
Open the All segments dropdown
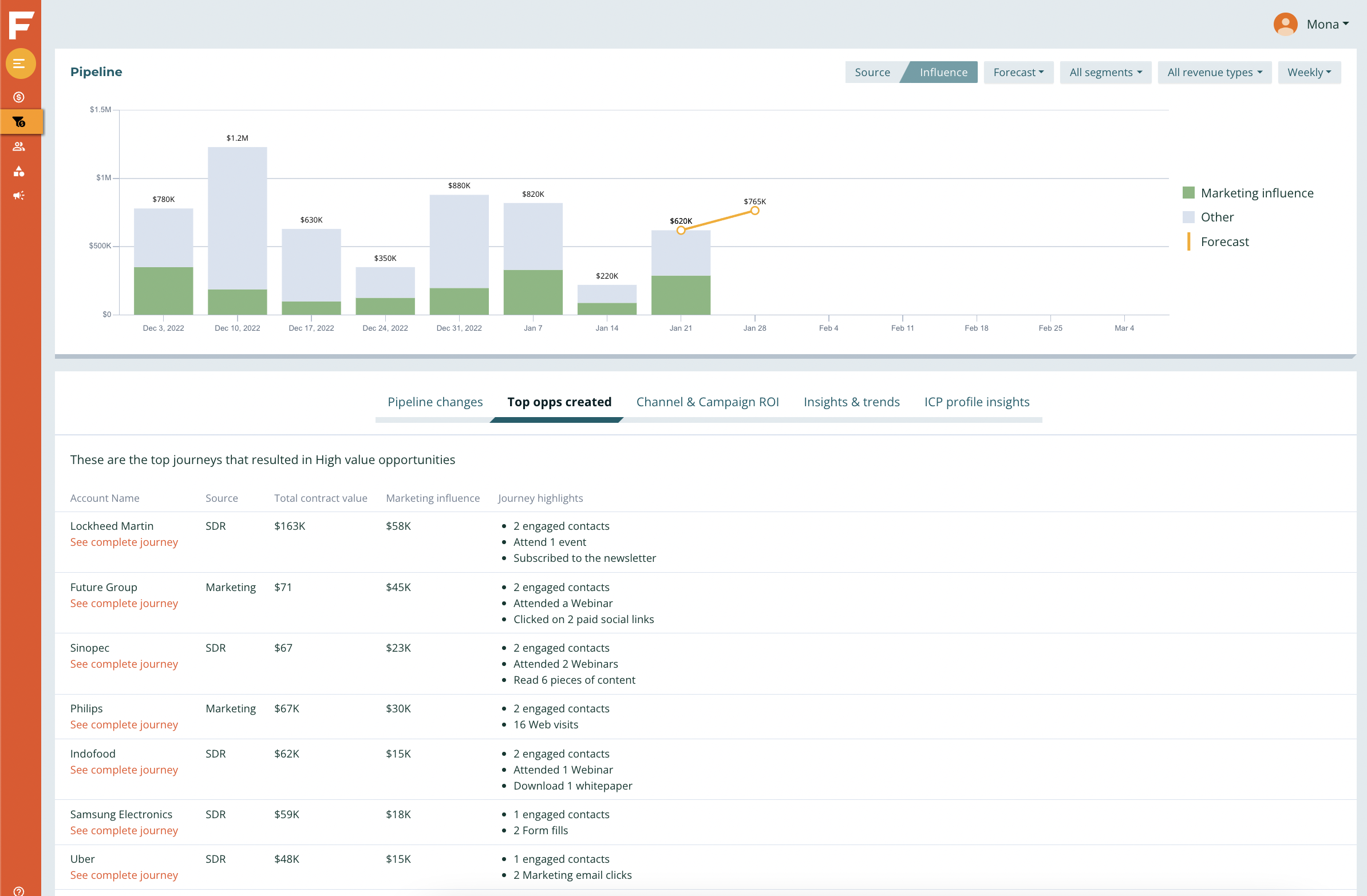point(1105,72)
